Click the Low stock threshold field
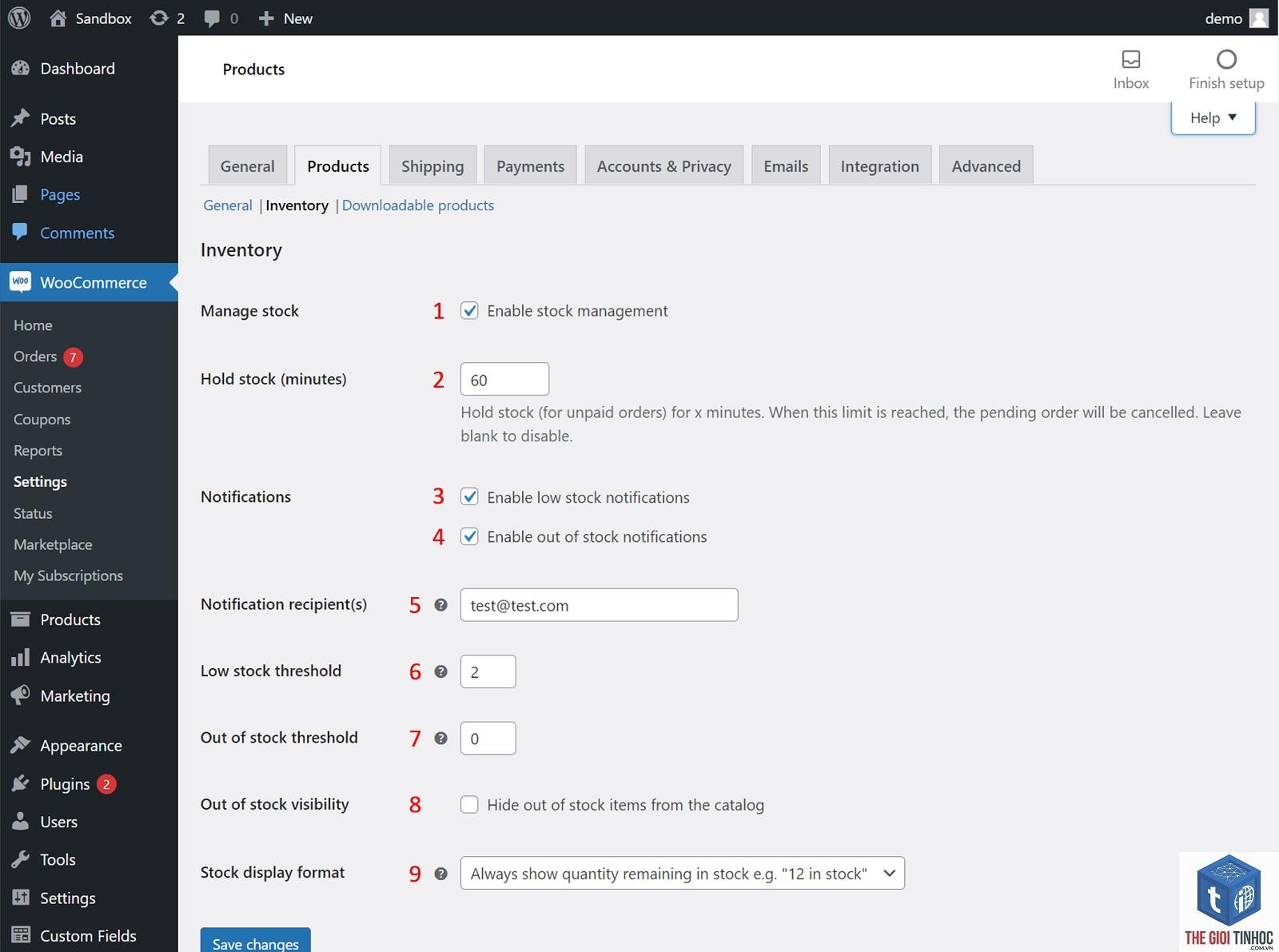Viewport: 1279px width, 952px height. point(488,671)
